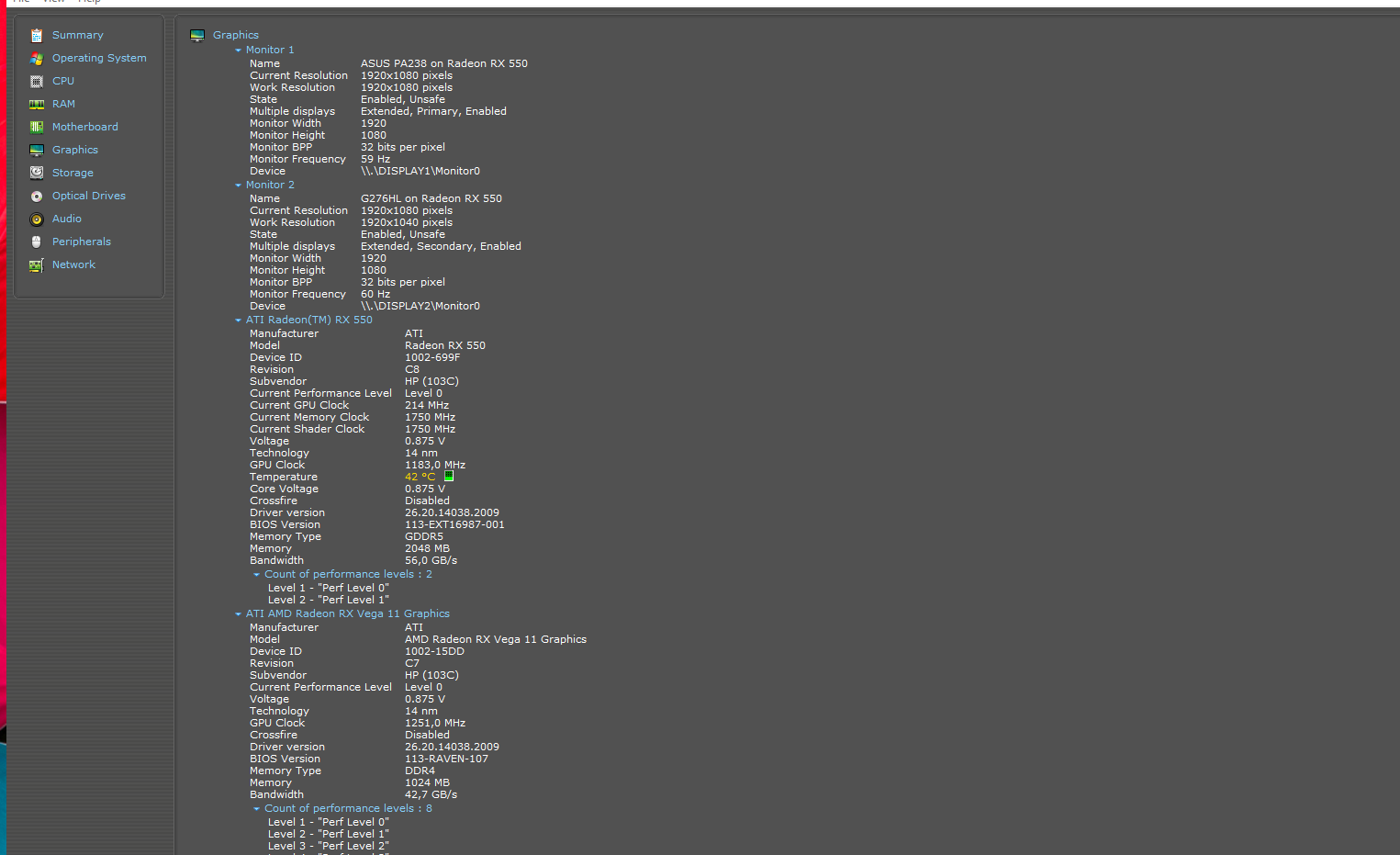Click 'Level 3 - "Perf Level 2"' row
The height and width of the screenshot is (855, 1400).
pyautogui.click(x=329, y=846)
